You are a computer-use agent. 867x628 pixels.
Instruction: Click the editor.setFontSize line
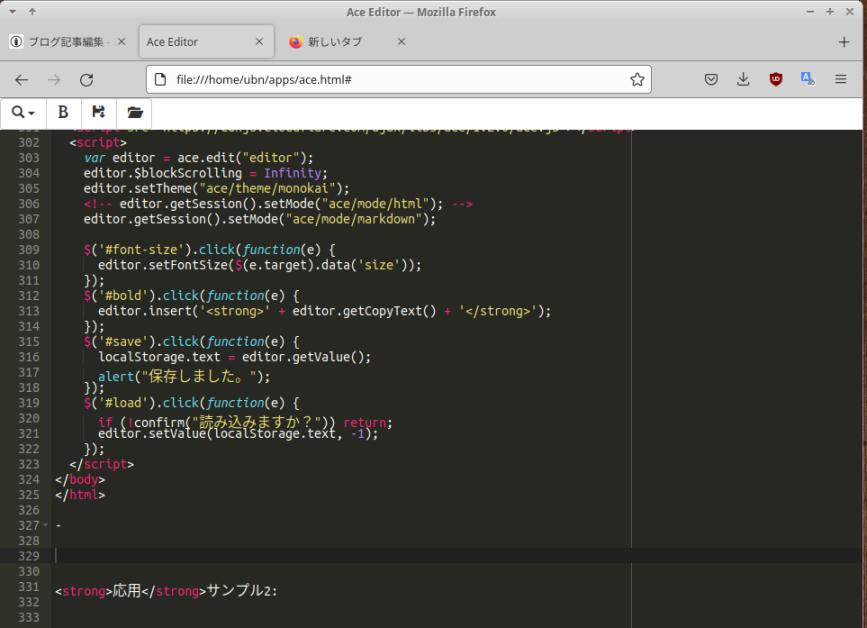(259, 265)
